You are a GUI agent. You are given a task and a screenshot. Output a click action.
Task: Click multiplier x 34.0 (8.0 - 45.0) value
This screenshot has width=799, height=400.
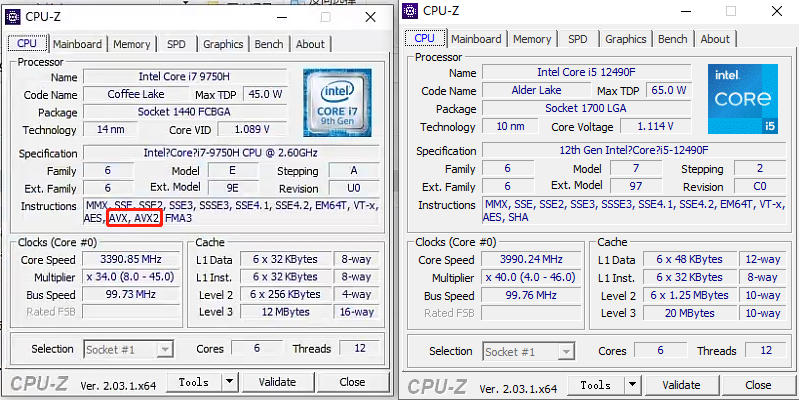(131, 277)
